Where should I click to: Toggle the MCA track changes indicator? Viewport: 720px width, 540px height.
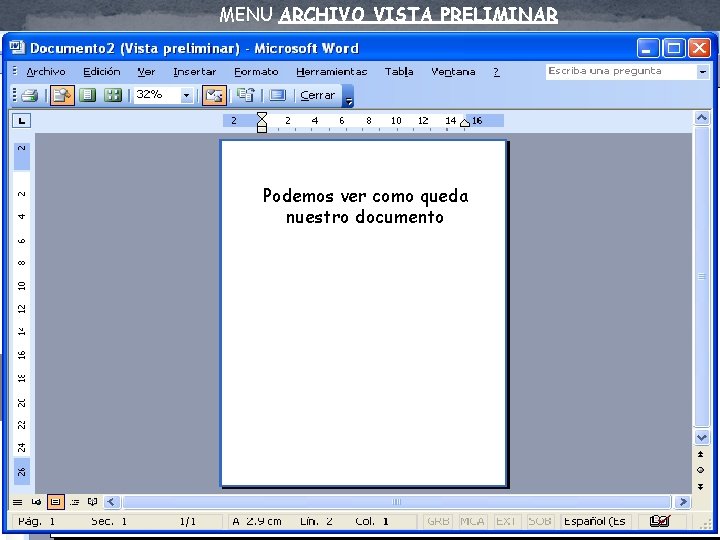472,522
